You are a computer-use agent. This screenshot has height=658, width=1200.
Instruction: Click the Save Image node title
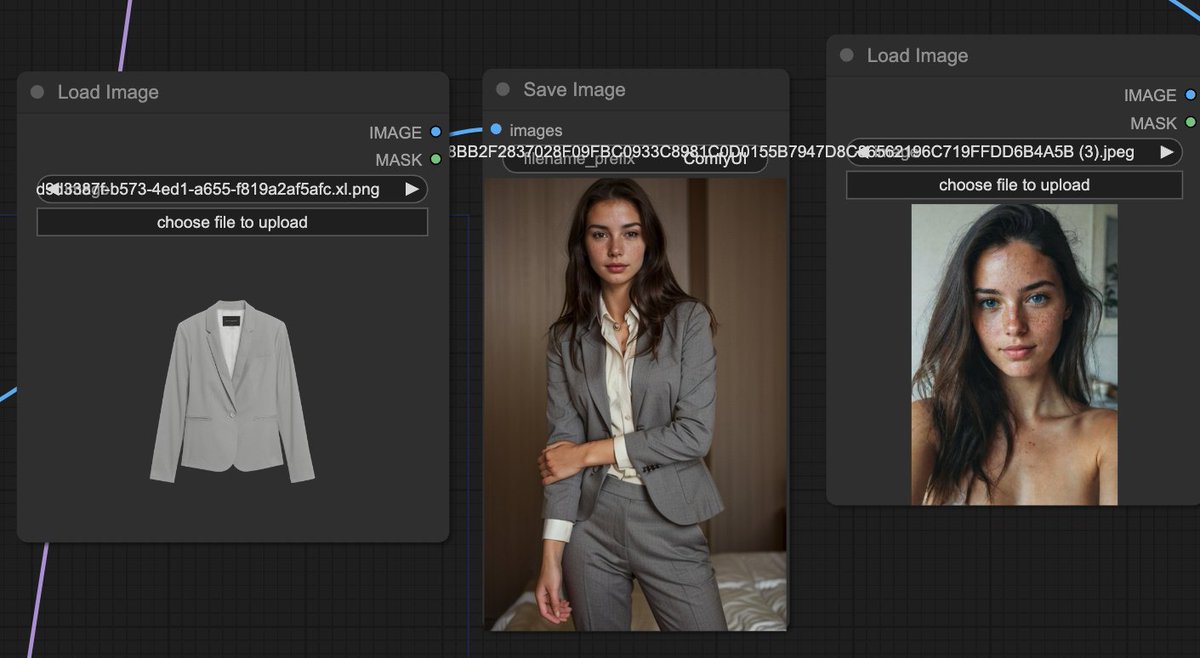click(574, 90)
